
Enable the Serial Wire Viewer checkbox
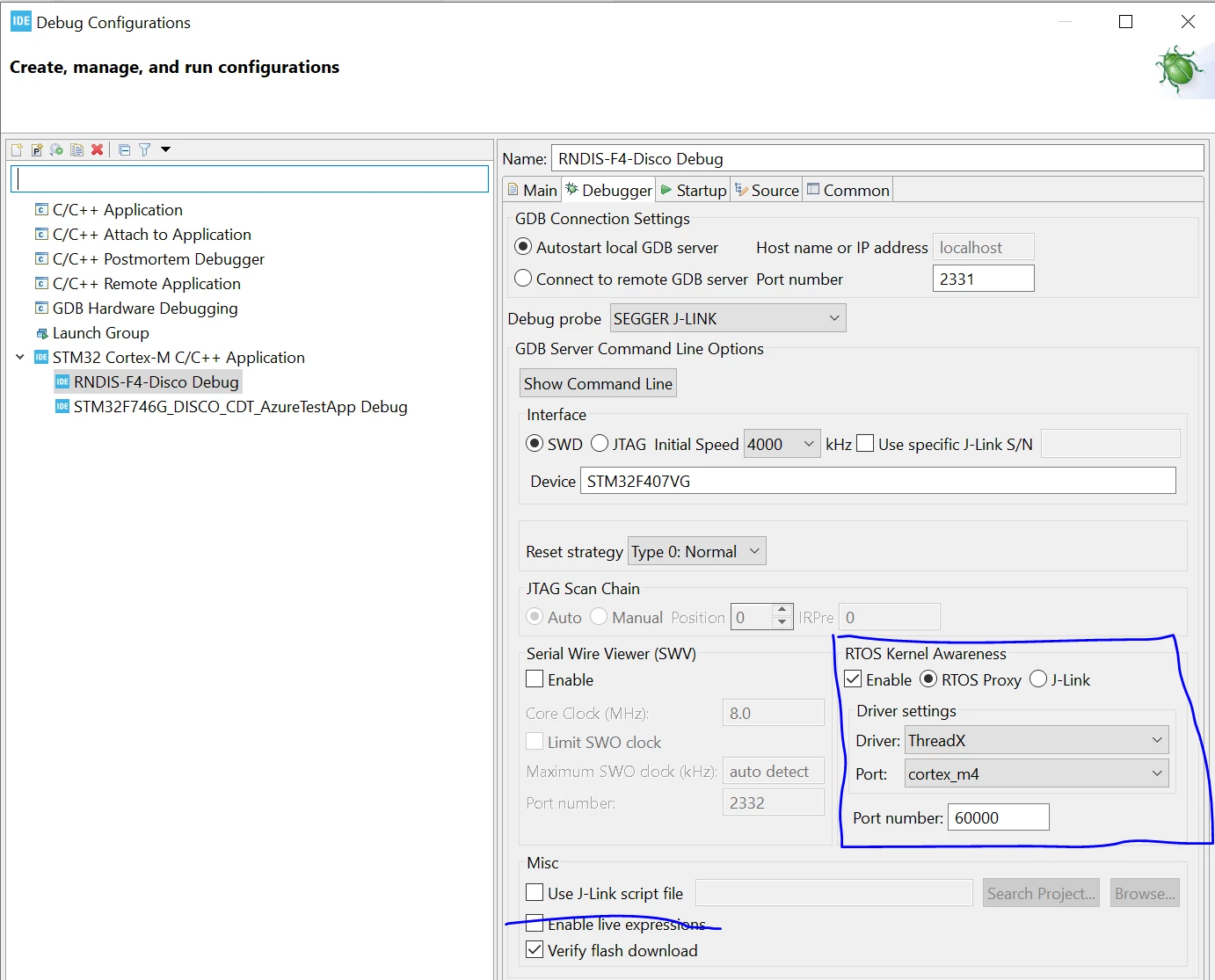point(535,679)
